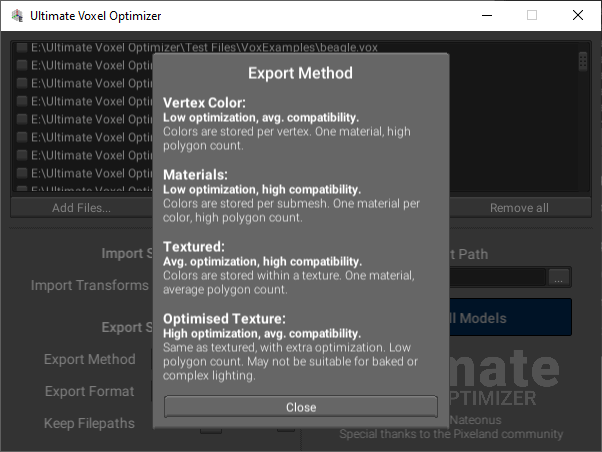Toggle the second file's checkbox in the list
The image size is (602, 452).
click(x=22, y=65)
